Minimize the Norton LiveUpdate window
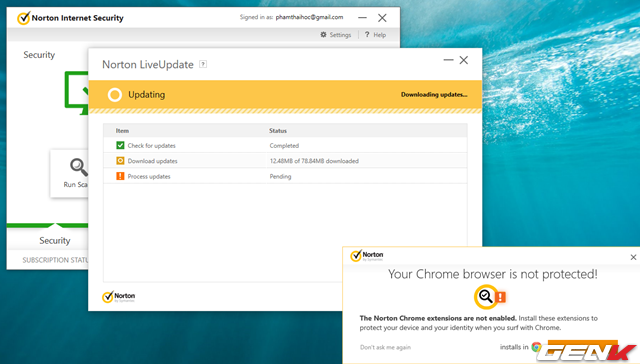This screenshot has width=640, height=364. click(x=448, y=60)
